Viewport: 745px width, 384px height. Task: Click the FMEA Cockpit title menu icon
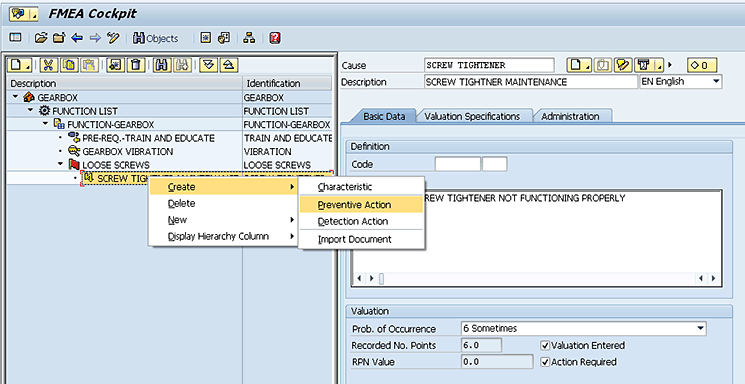coord(23,14)
